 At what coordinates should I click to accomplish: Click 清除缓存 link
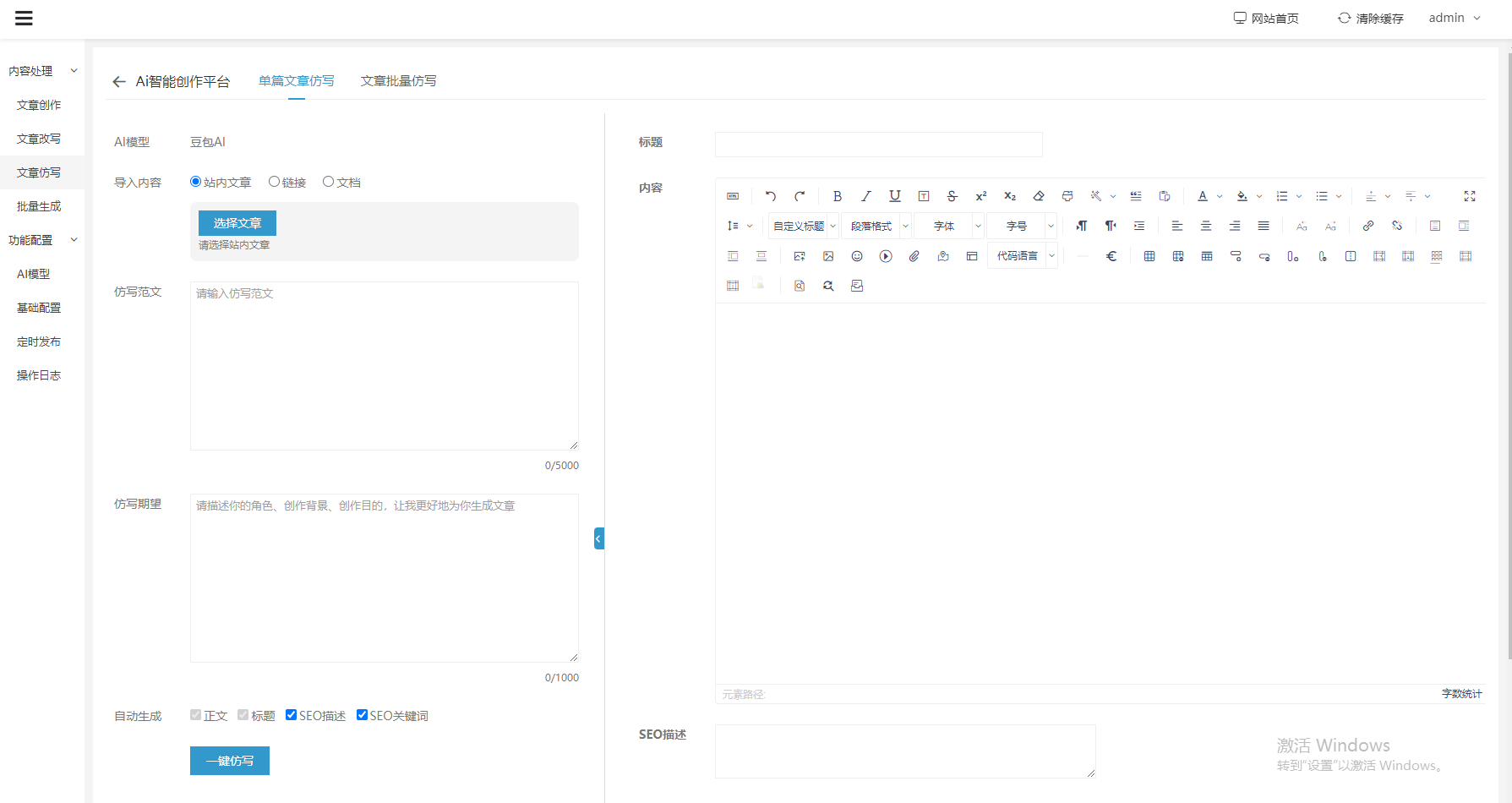(x=1371, y=18)
